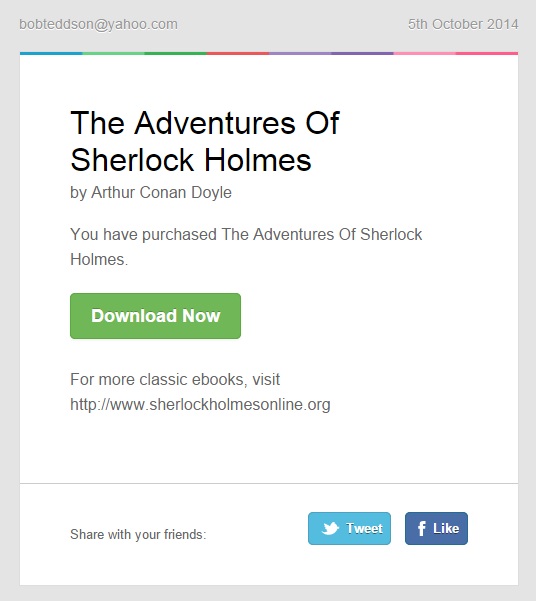Open the sherlockholmesonline.org link
536x601 pixels.
(200, 404)
